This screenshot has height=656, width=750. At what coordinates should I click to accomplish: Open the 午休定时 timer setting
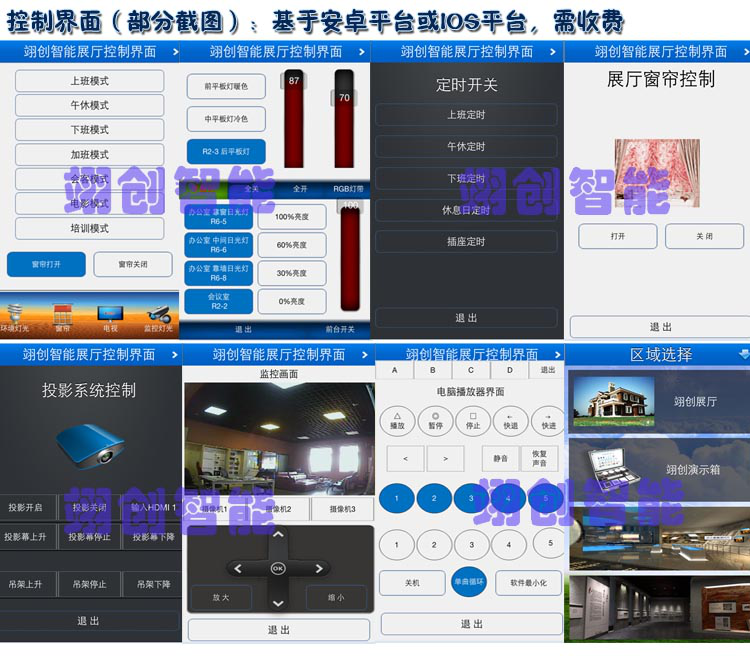tap(466, 146)
